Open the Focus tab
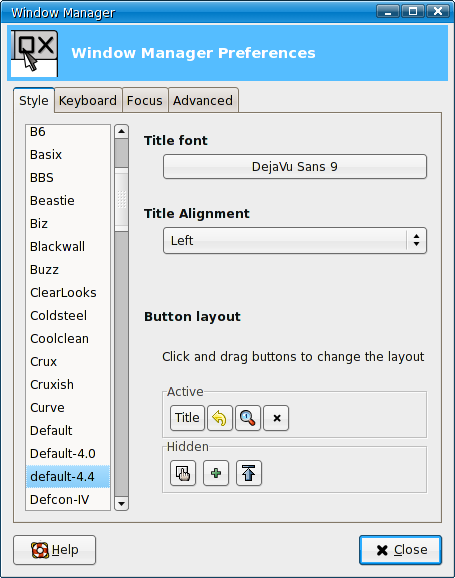The width and height of the screenshot is (455, 578). coord(145,100)
